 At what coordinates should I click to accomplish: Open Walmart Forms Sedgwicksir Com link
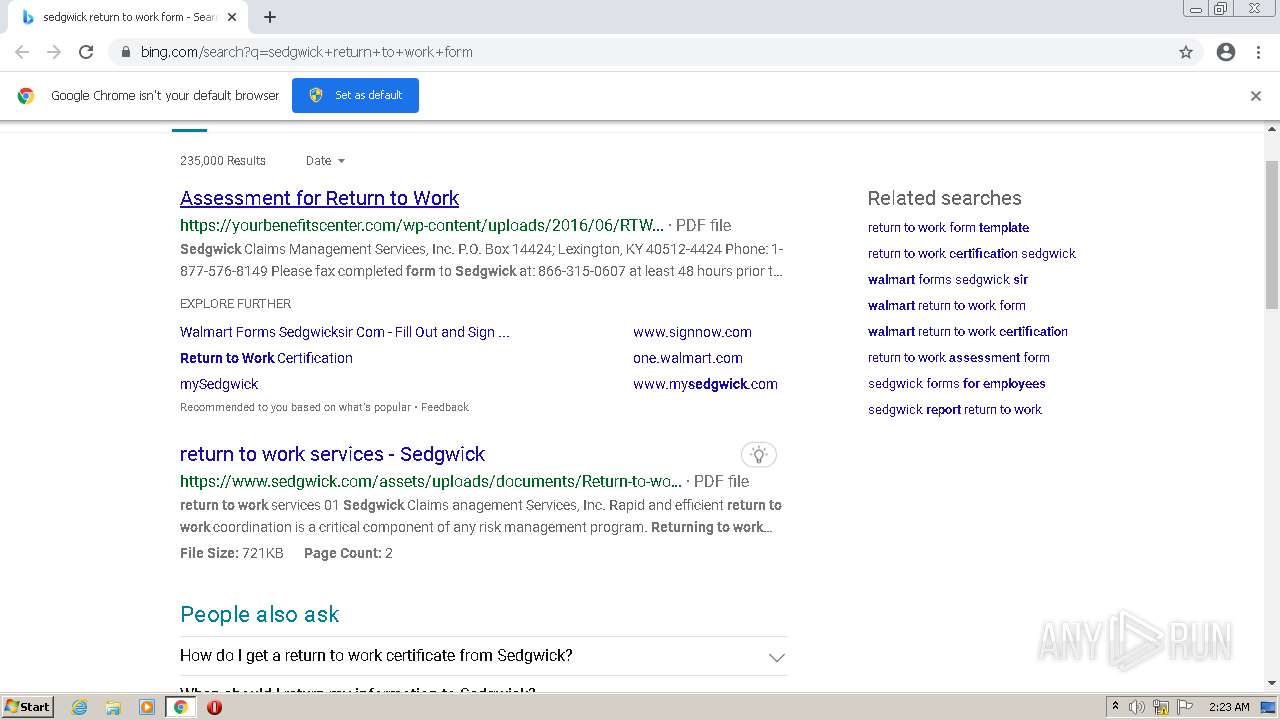[x=345, y=332]
